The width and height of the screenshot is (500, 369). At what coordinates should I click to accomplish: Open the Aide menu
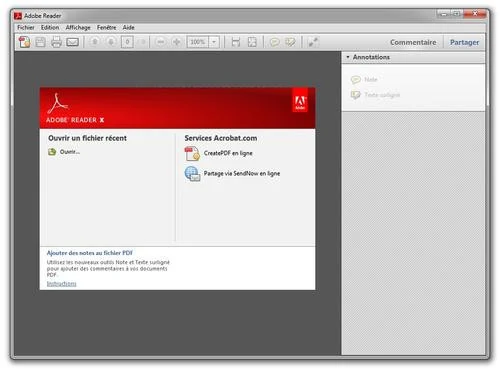click(x=128, y=27)
